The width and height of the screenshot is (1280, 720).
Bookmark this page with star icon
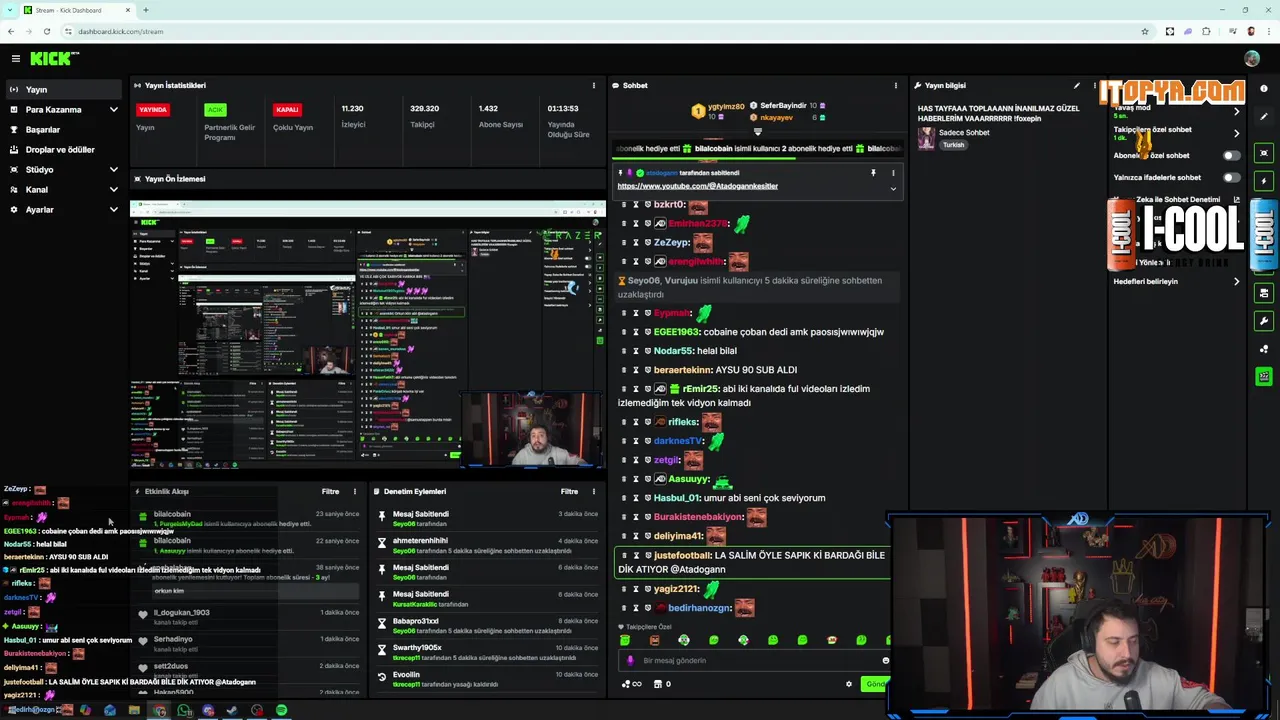tap(1145, 31)
